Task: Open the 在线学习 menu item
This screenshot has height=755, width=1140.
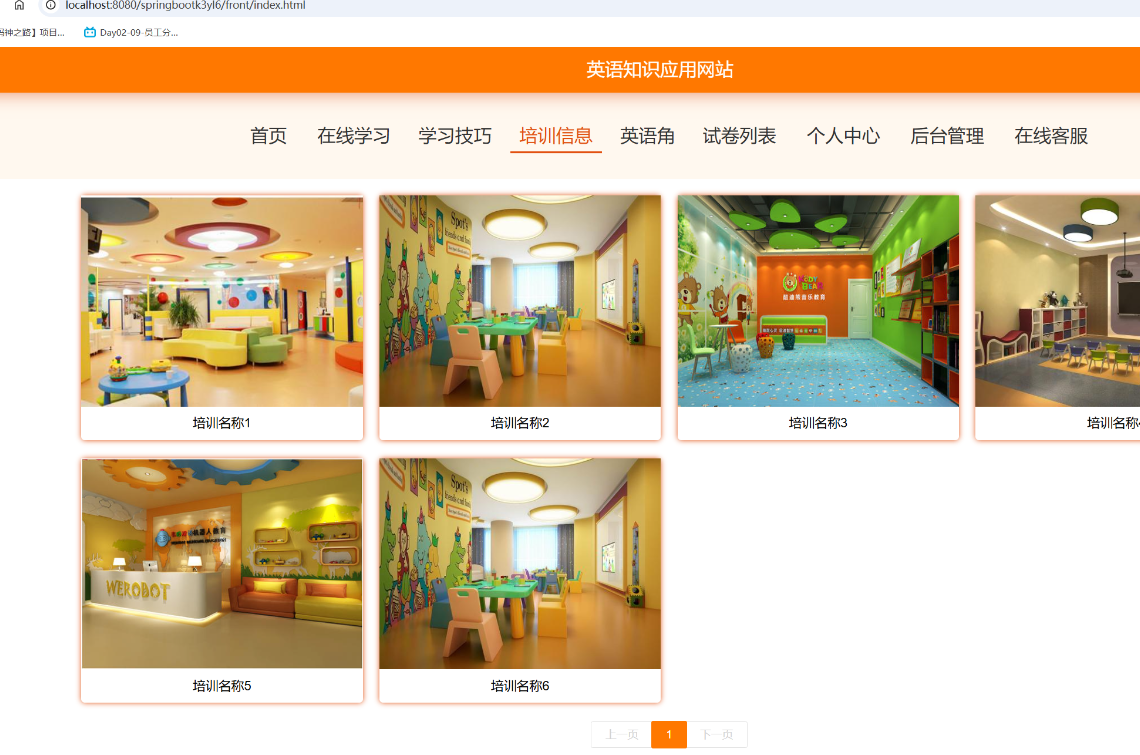Action: click(352, 135)
